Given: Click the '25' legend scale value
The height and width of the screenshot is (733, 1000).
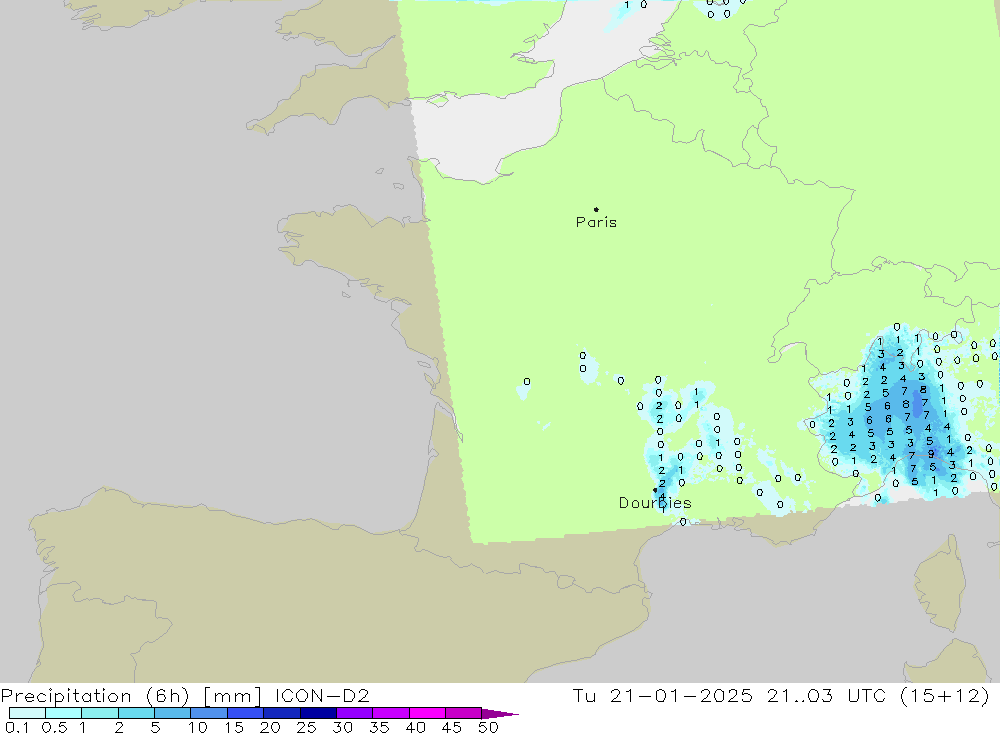Looking at the screenshot, I should click(x=306, y=727).
